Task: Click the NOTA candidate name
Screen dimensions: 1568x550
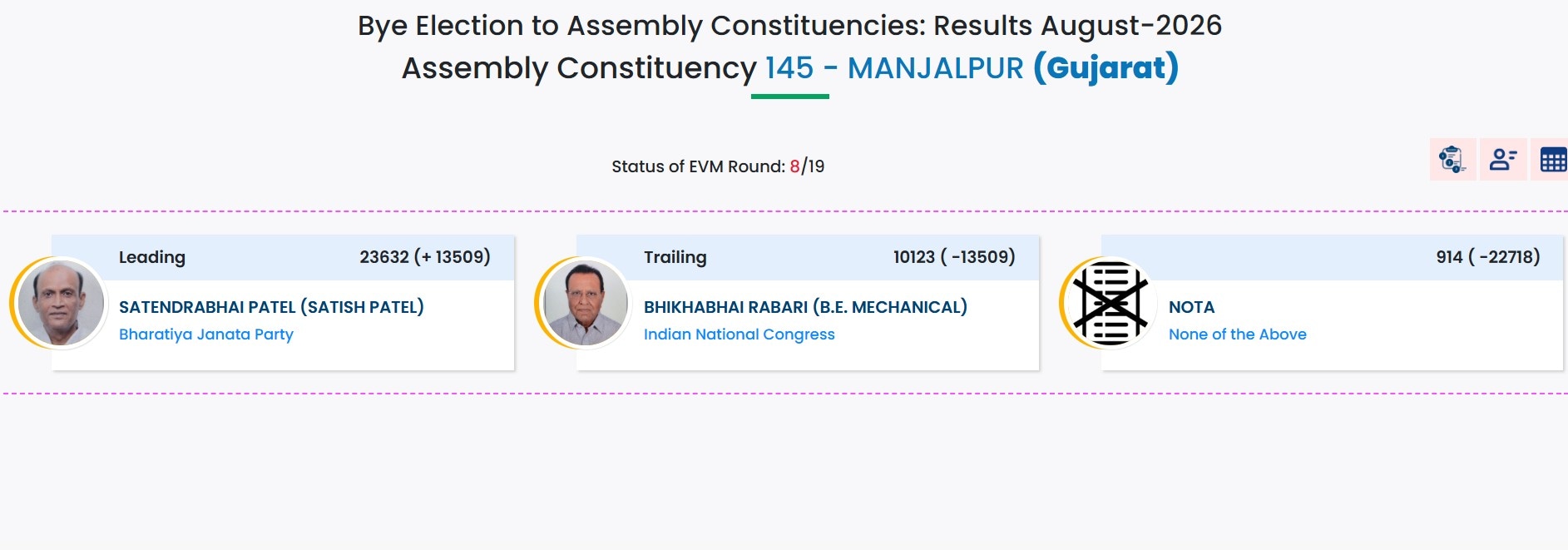Action: (x=1191, y=307)
